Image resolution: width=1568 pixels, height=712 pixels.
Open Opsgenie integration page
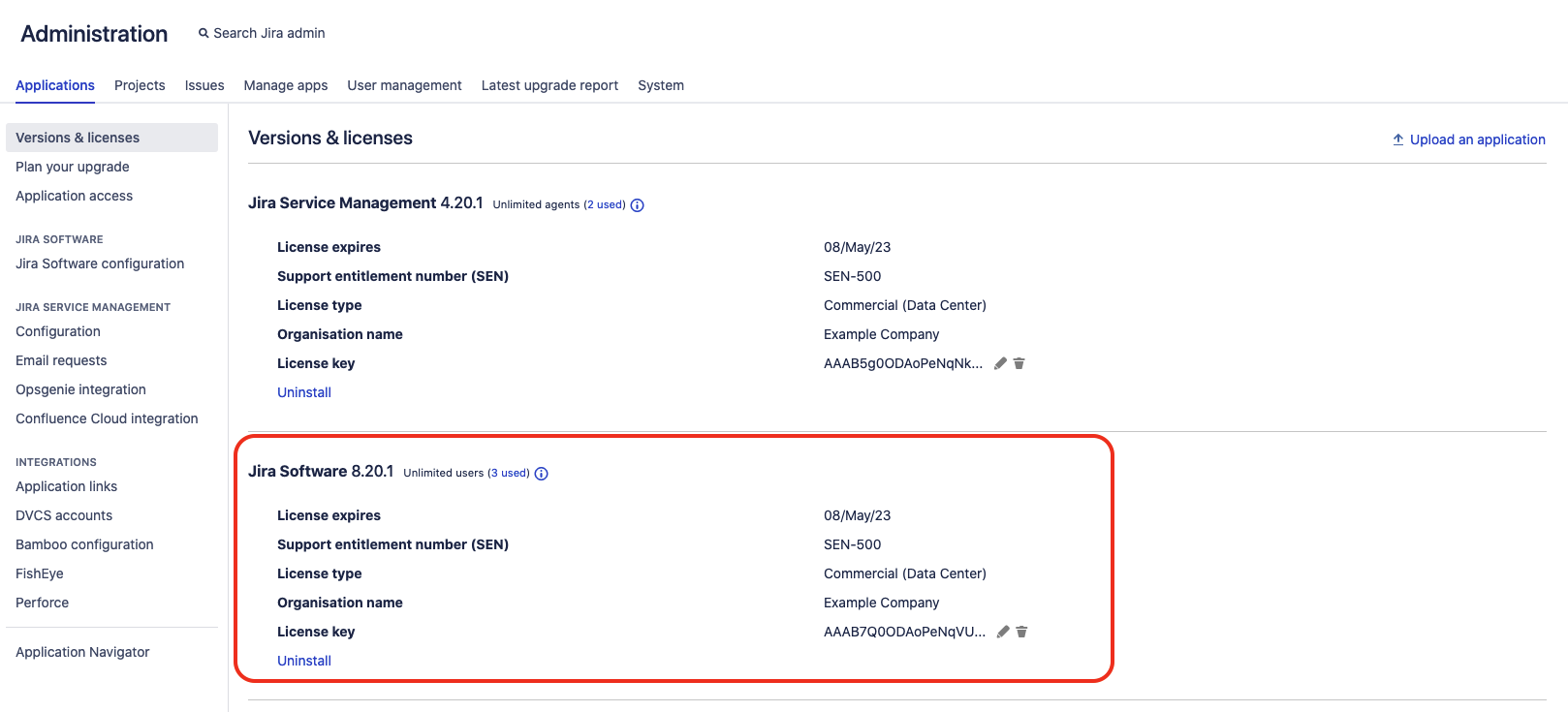80,389
